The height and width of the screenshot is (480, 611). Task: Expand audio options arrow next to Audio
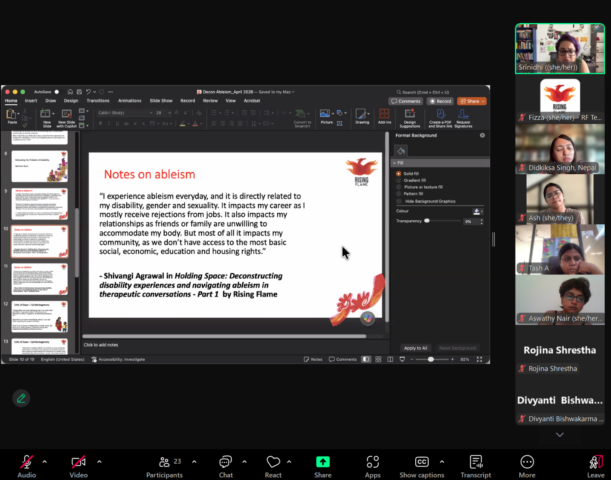44,462
